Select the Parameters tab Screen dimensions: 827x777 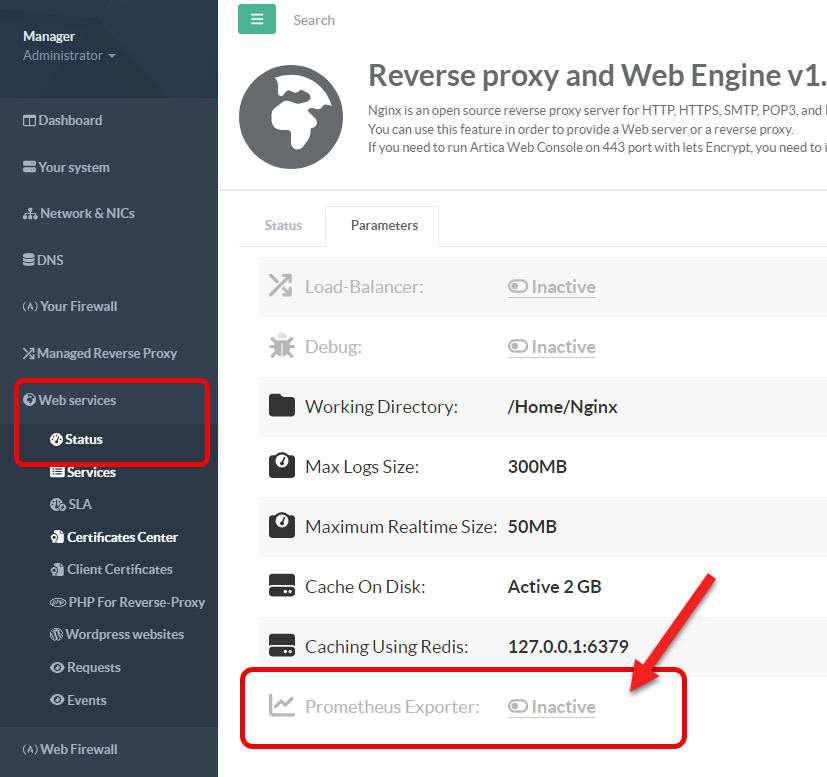point(384,225)
